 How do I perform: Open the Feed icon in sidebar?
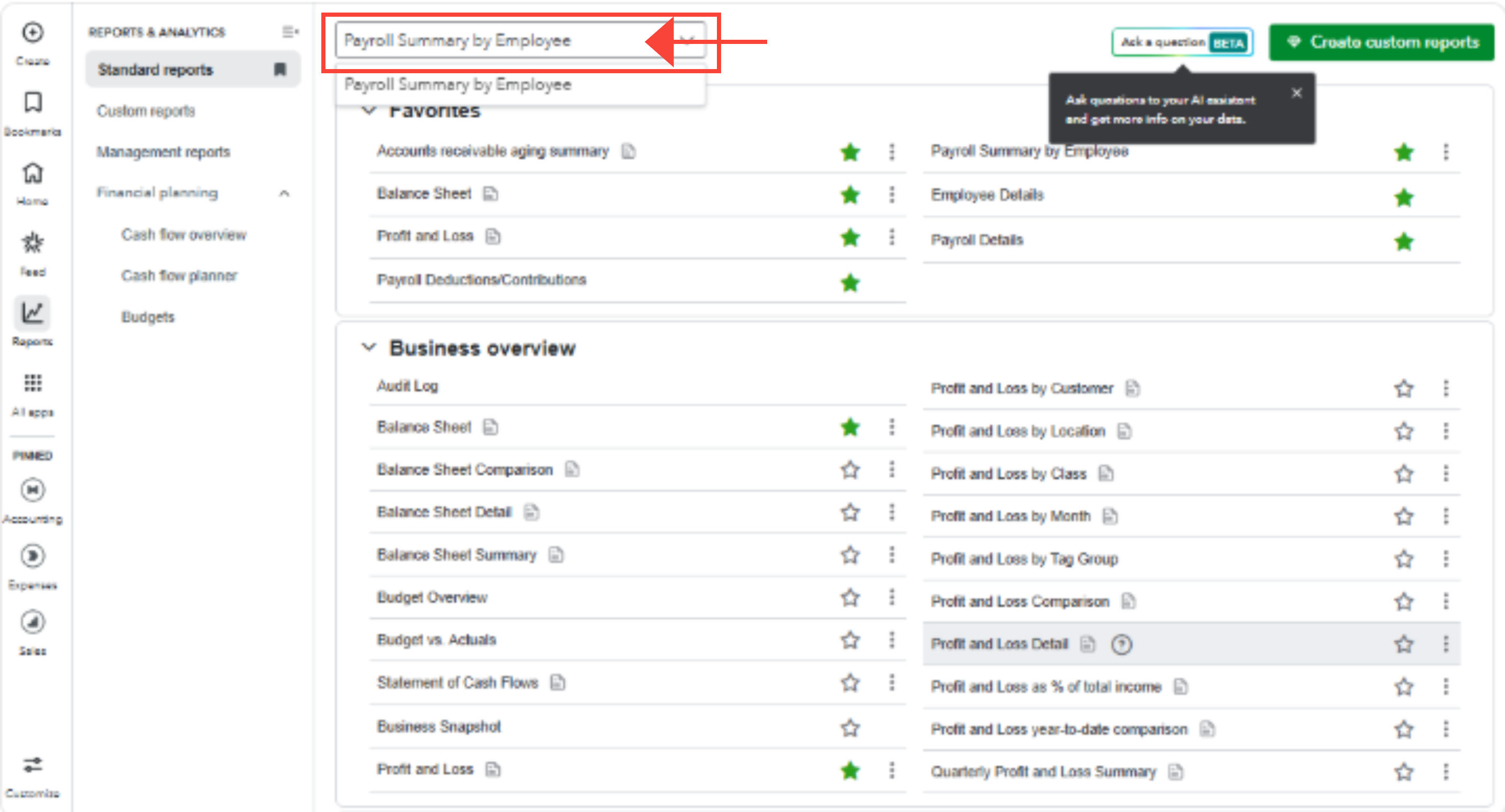(33, 243)
